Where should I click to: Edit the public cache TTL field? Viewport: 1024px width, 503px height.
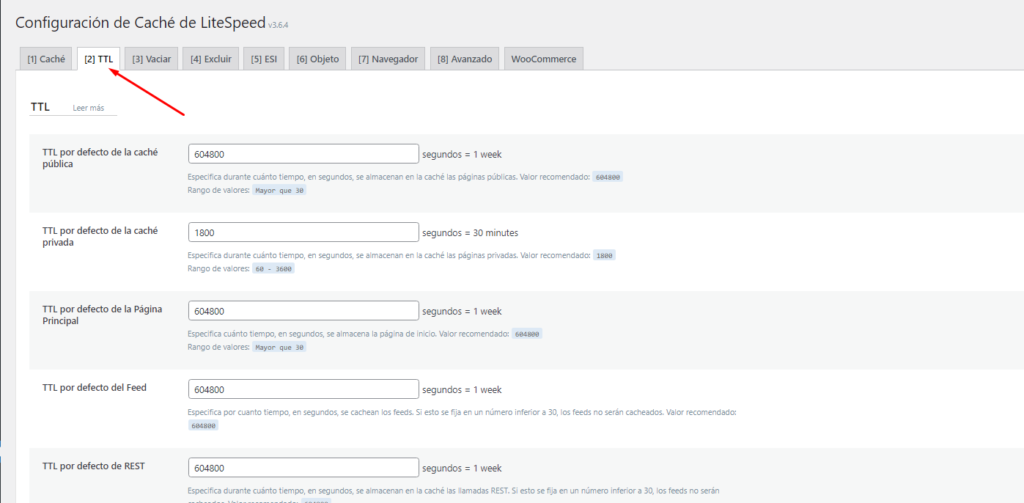[303, 154]
